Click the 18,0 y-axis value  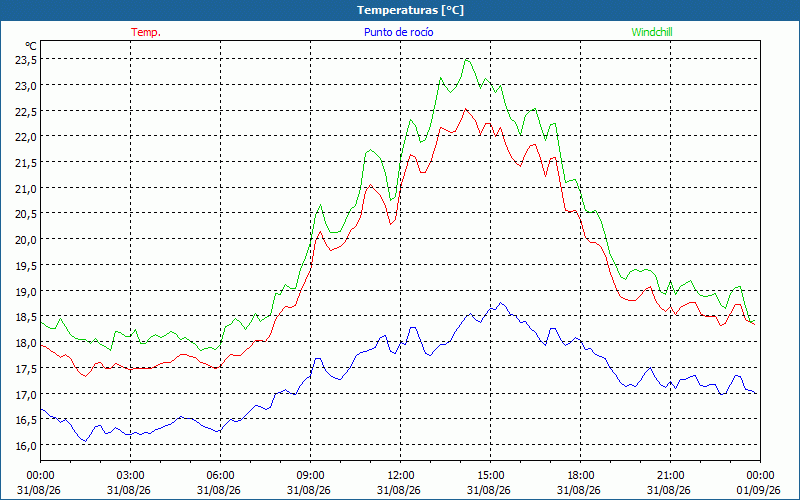(x=26, y=343)
